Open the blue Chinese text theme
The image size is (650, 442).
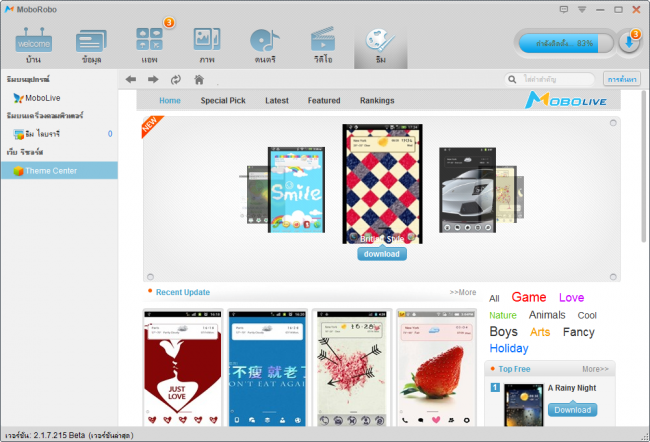coord(267,367)
